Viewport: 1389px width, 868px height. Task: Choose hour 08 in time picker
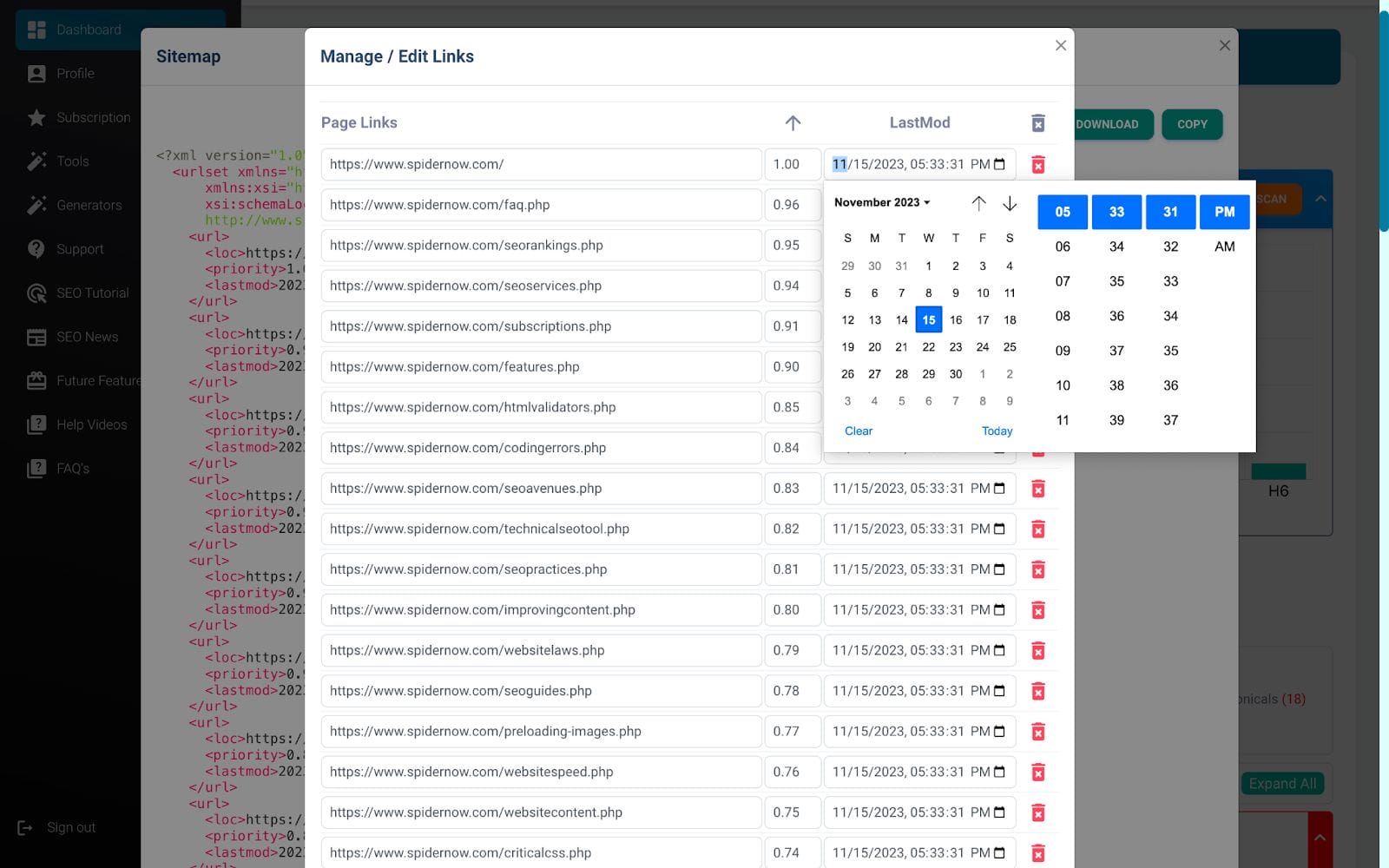[x=1063, y=316]
